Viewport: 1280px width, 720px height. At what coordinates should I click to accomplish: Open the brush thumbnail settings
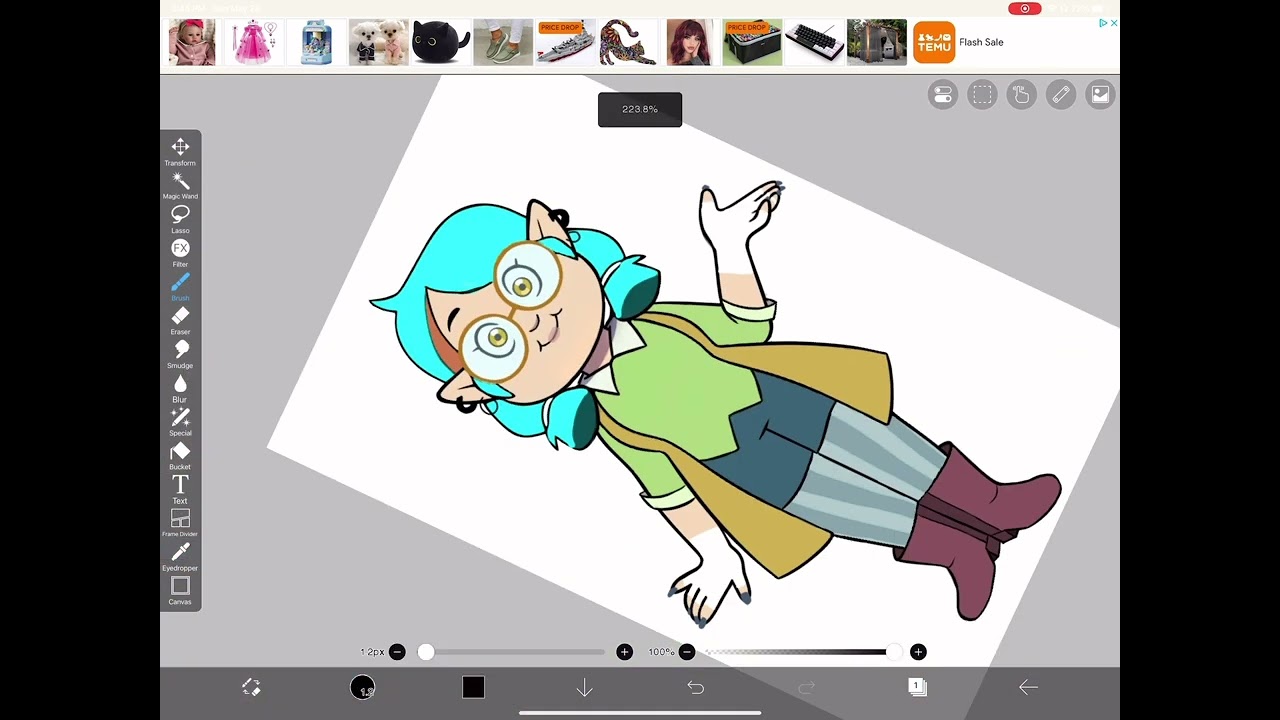(362, 687)
